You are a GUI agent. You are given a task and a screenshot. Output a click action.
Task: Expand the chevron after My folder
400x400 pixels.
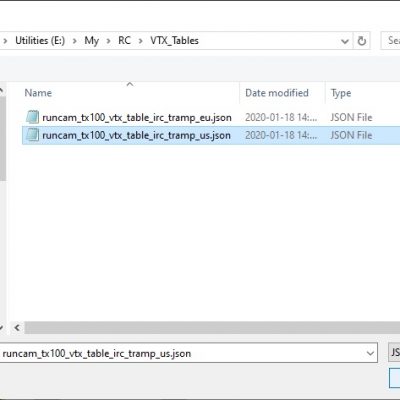point(108,41)
